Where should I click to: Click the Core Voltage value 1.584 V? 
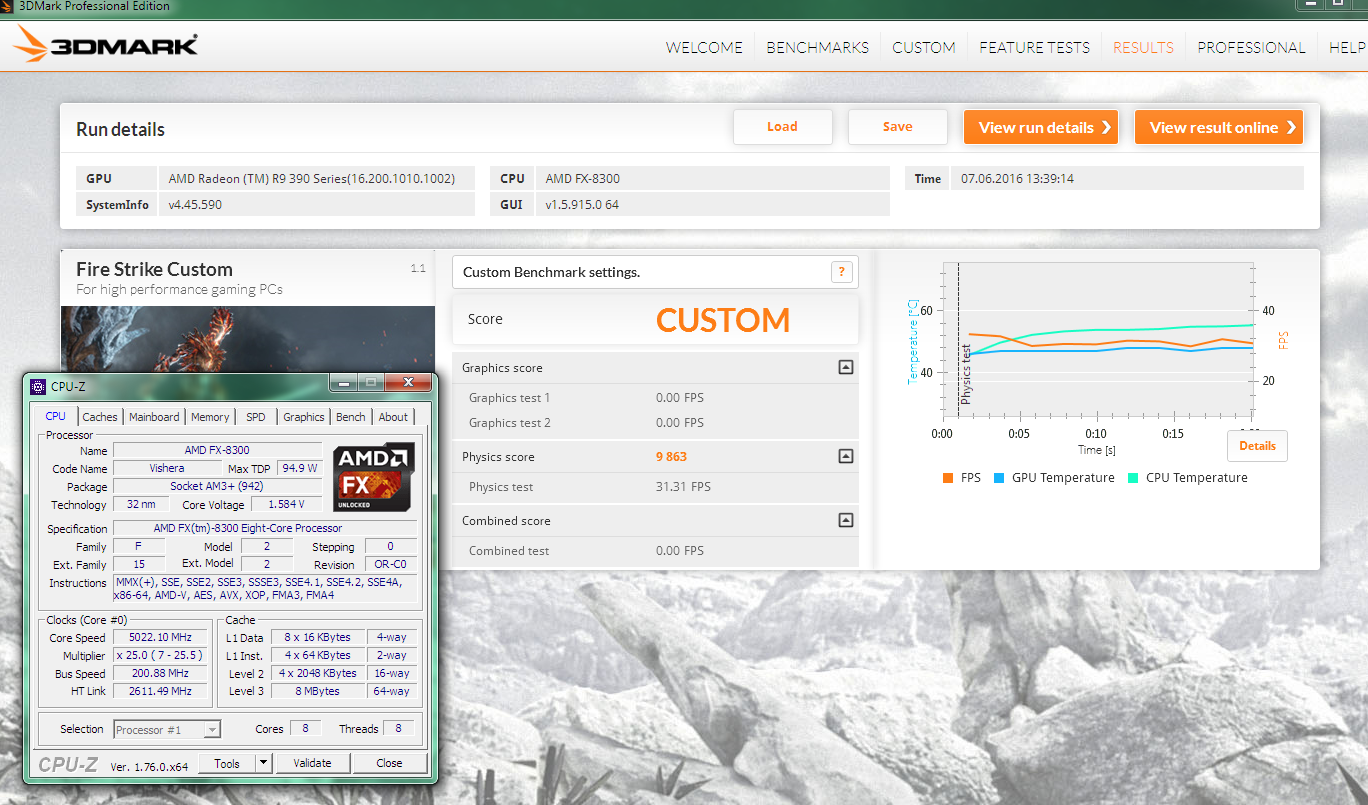click(x=287, y=505)
